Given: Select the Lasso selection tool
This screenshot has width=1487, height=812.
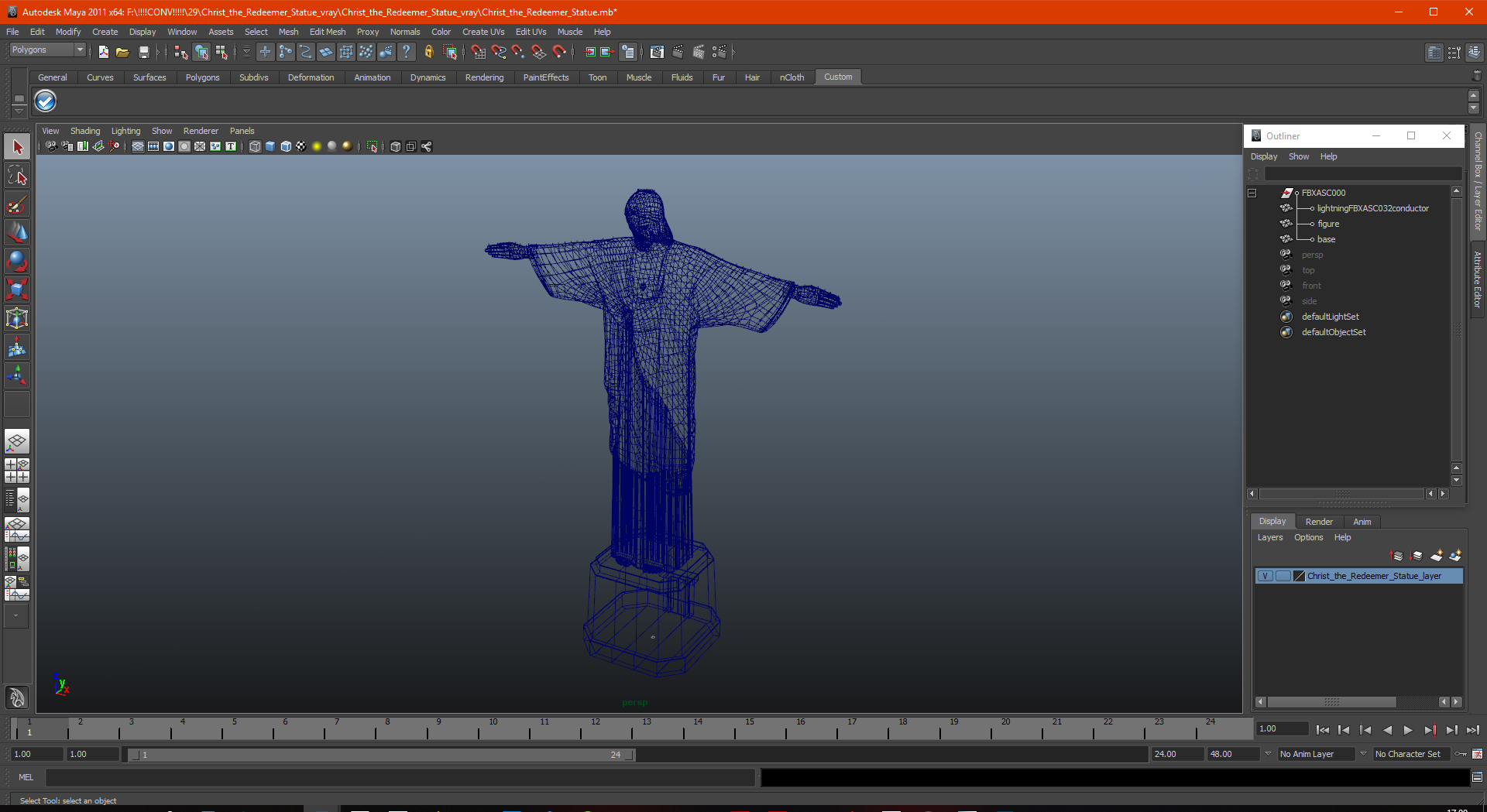Looking at the screenshot, I should click(x=17, y=176).
